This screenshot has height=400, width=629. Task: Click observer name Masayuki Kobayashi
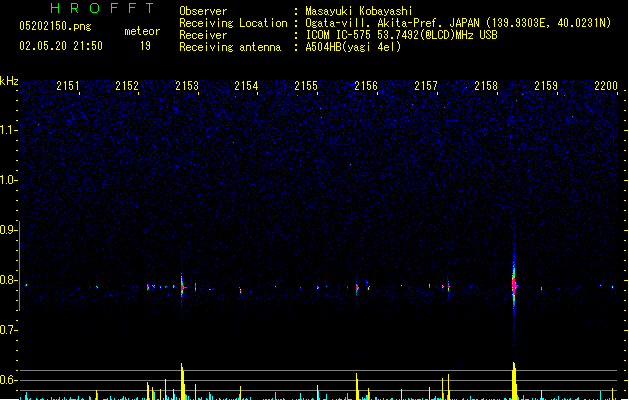tap(359, 11)
